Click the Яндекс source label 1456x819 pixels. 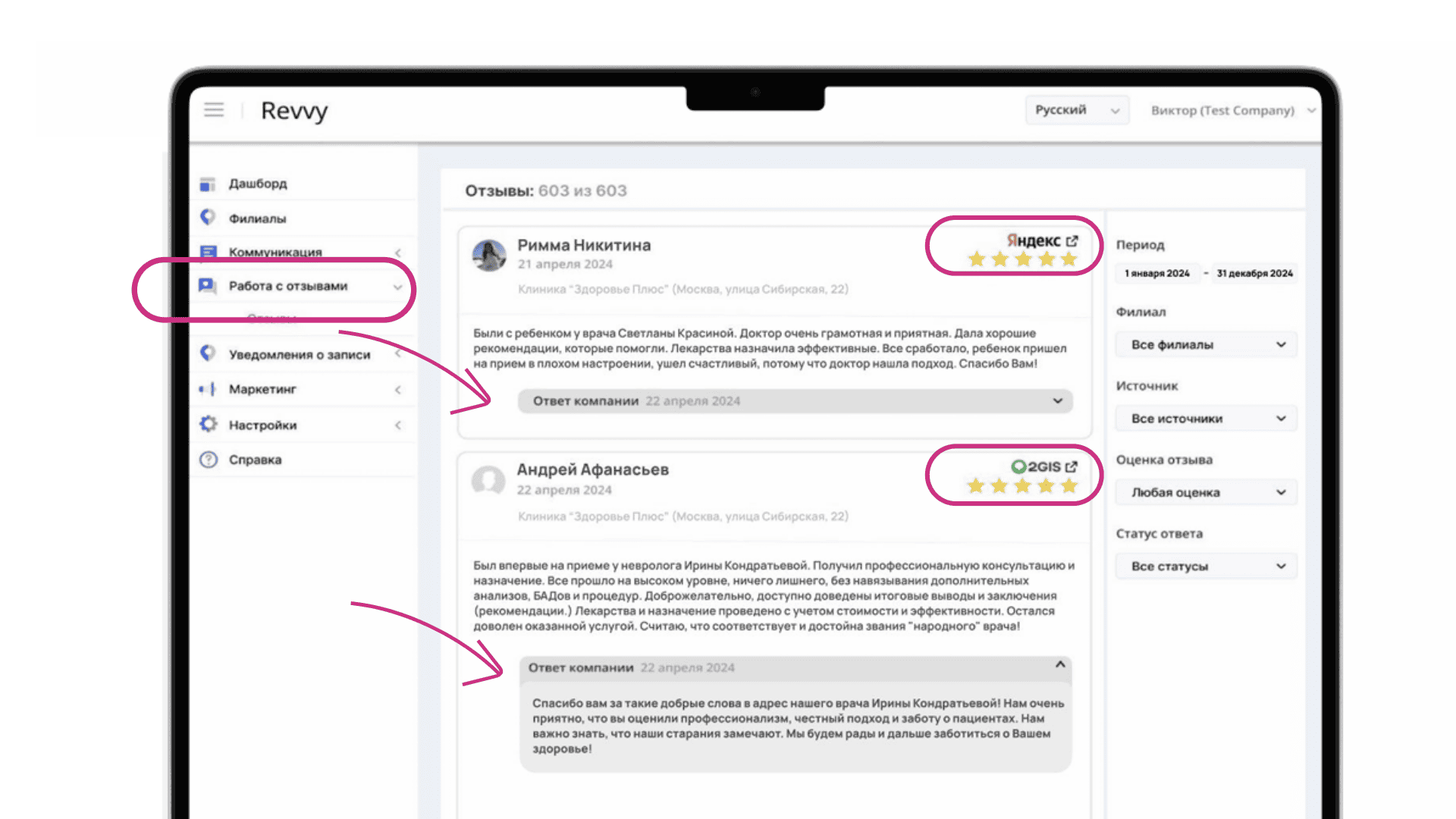pyautogui.click(x=1034, y=240)
